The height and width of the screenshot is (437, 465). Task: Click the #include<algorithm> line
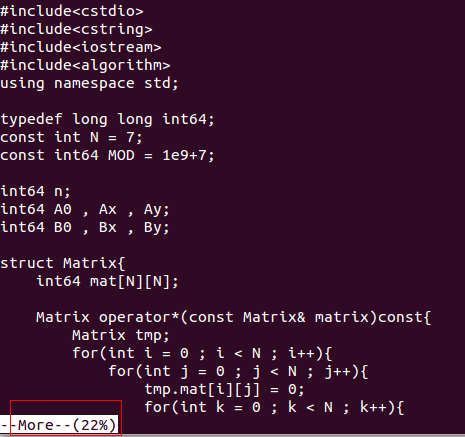coord(85,65)
